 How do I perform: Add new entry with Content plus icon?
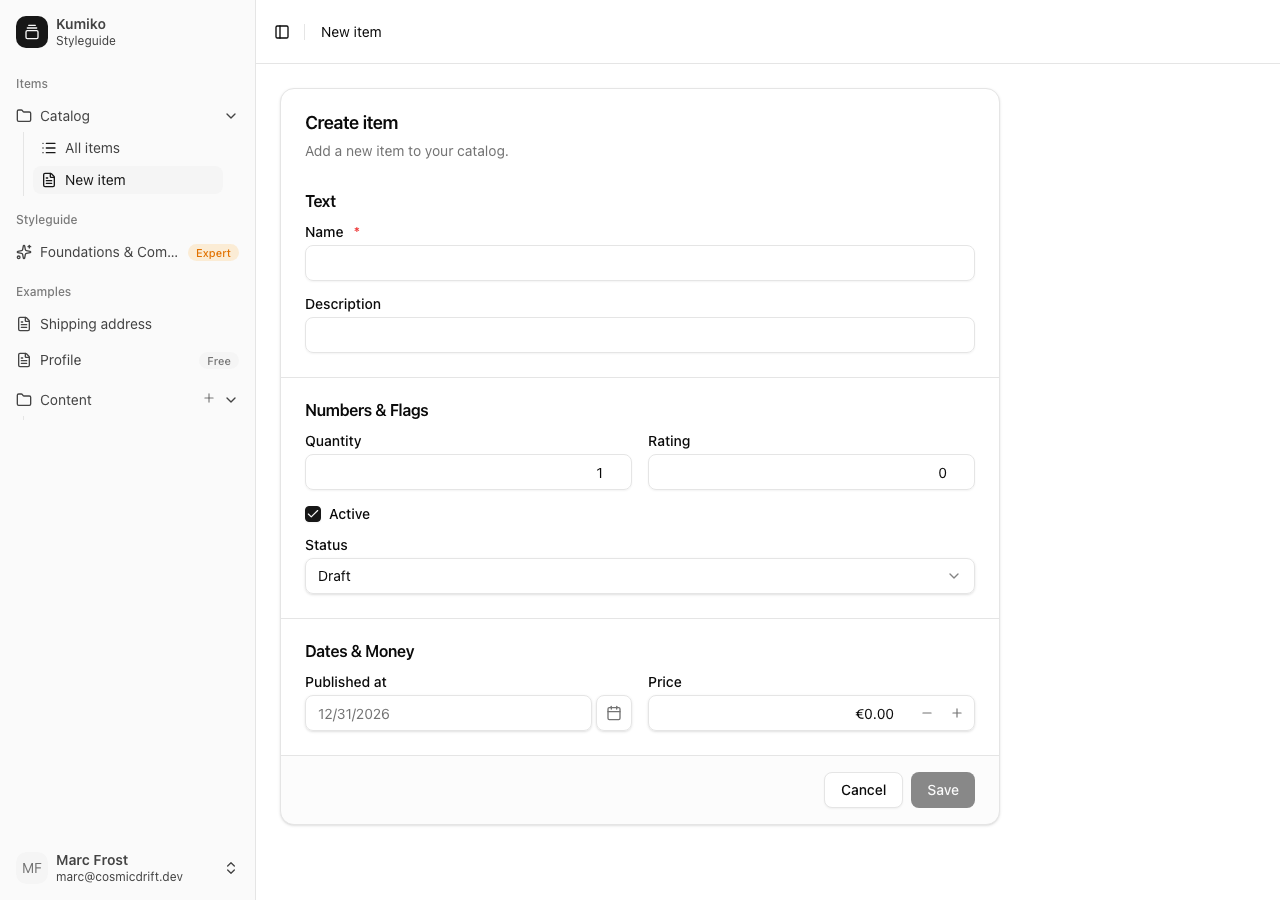click(x=209, y=398)
